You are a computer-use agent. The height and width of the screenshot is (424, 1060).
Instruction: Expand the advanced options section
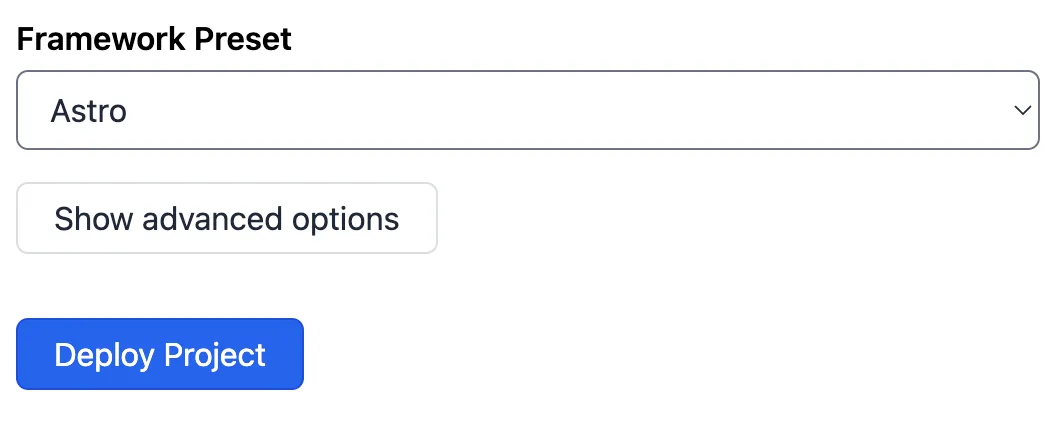point(227,218)
